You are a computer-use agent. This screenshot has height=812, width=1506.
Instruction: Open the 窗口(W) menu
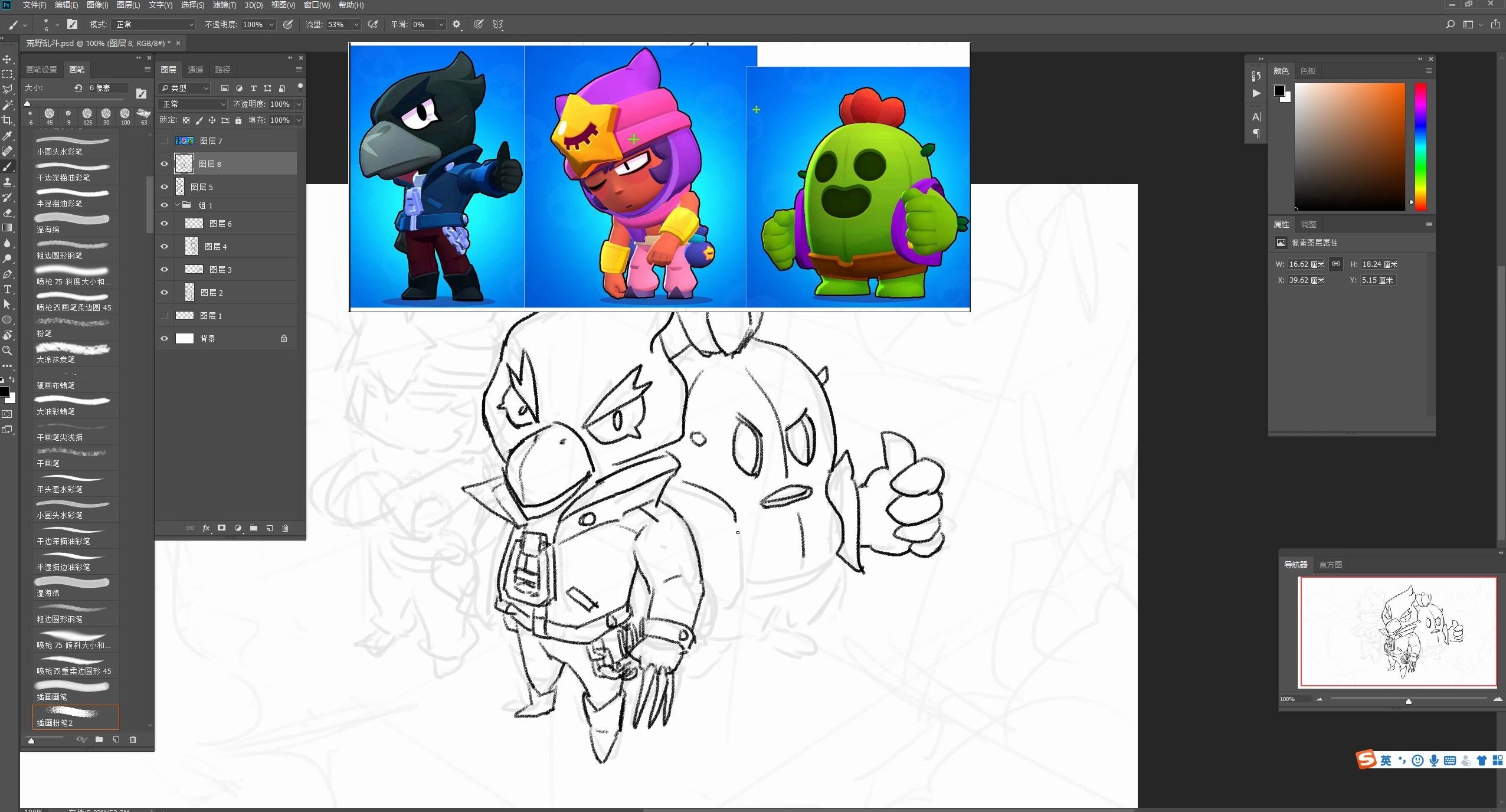point(317,5)
